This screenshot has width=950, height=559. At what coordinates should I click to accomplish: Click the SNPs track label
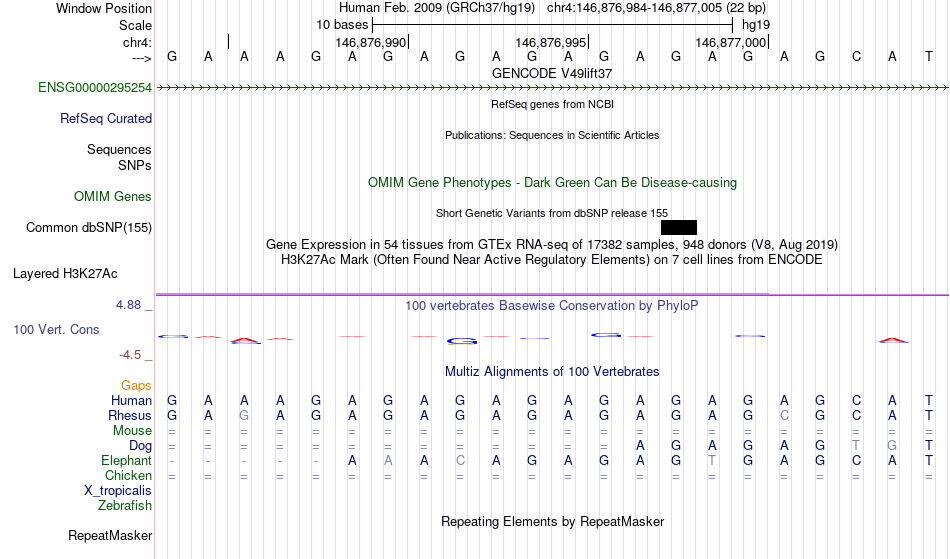pos(135,165)
